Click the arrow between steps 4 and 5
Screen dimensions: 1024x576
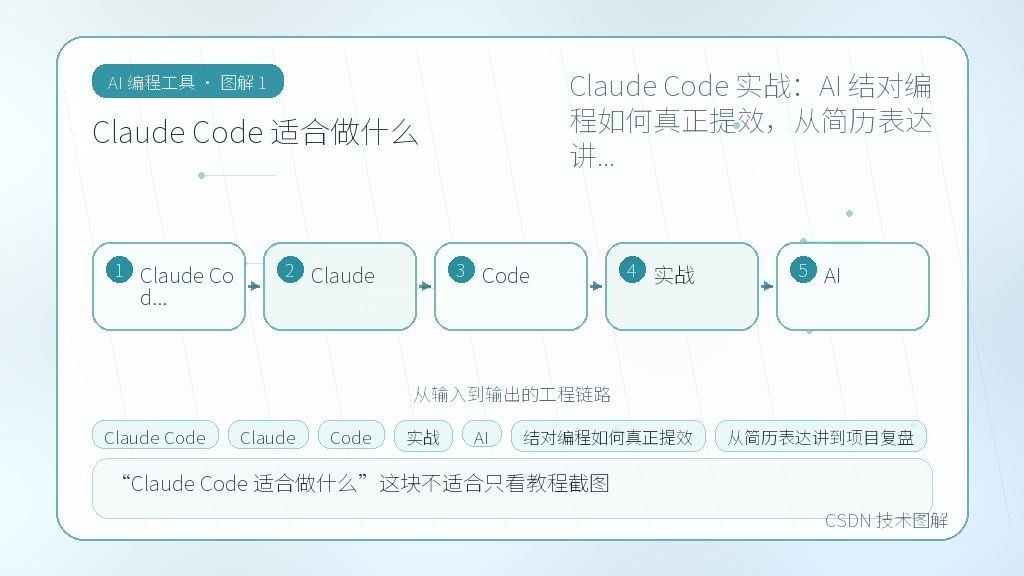click(768, 286)
